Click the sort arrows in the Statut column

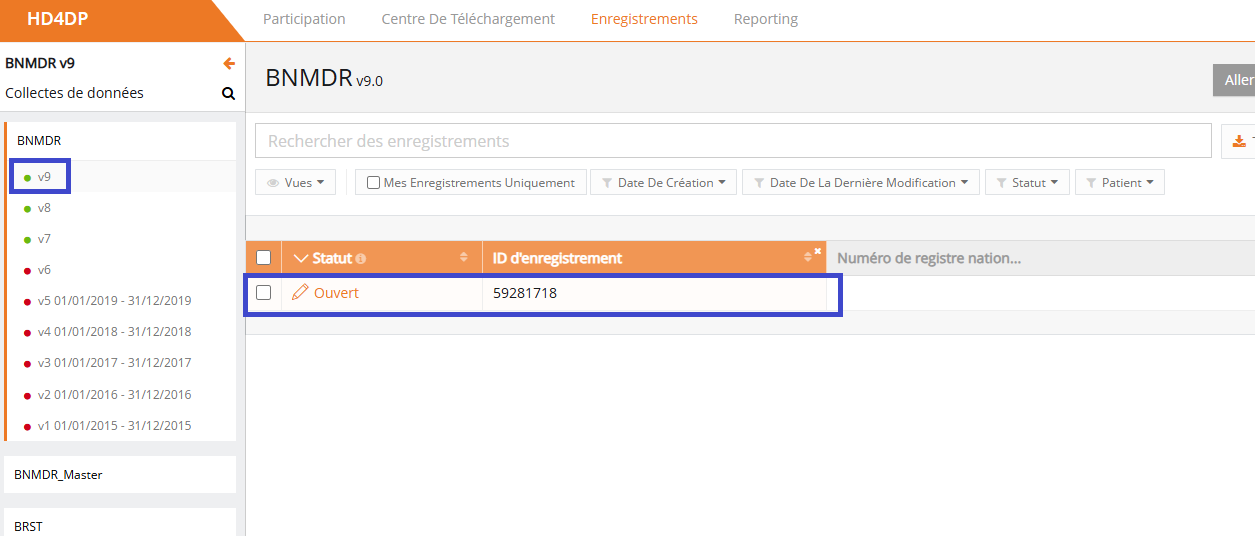[x=463, y=258]
